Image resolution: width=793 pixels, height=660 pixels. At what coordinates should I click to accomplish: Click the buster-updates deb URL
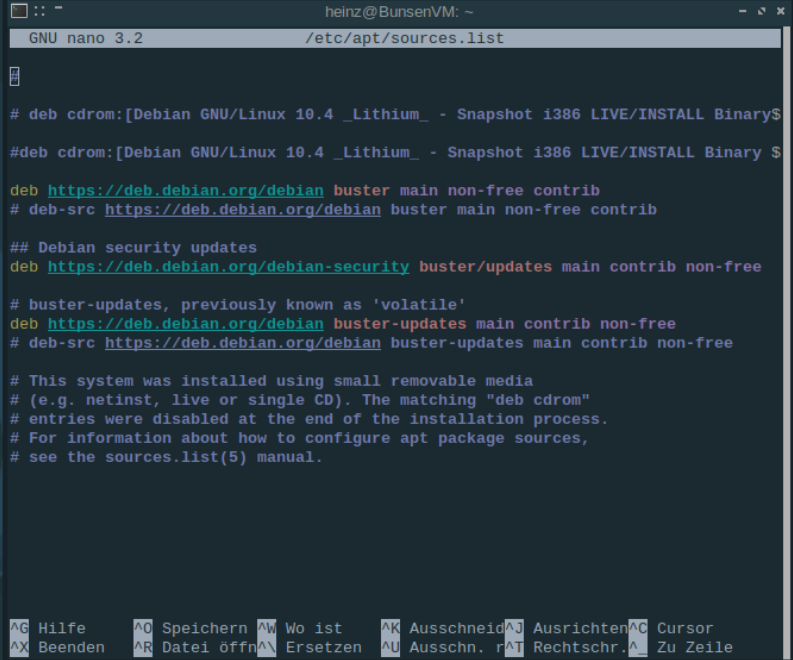tap(186, 324)
